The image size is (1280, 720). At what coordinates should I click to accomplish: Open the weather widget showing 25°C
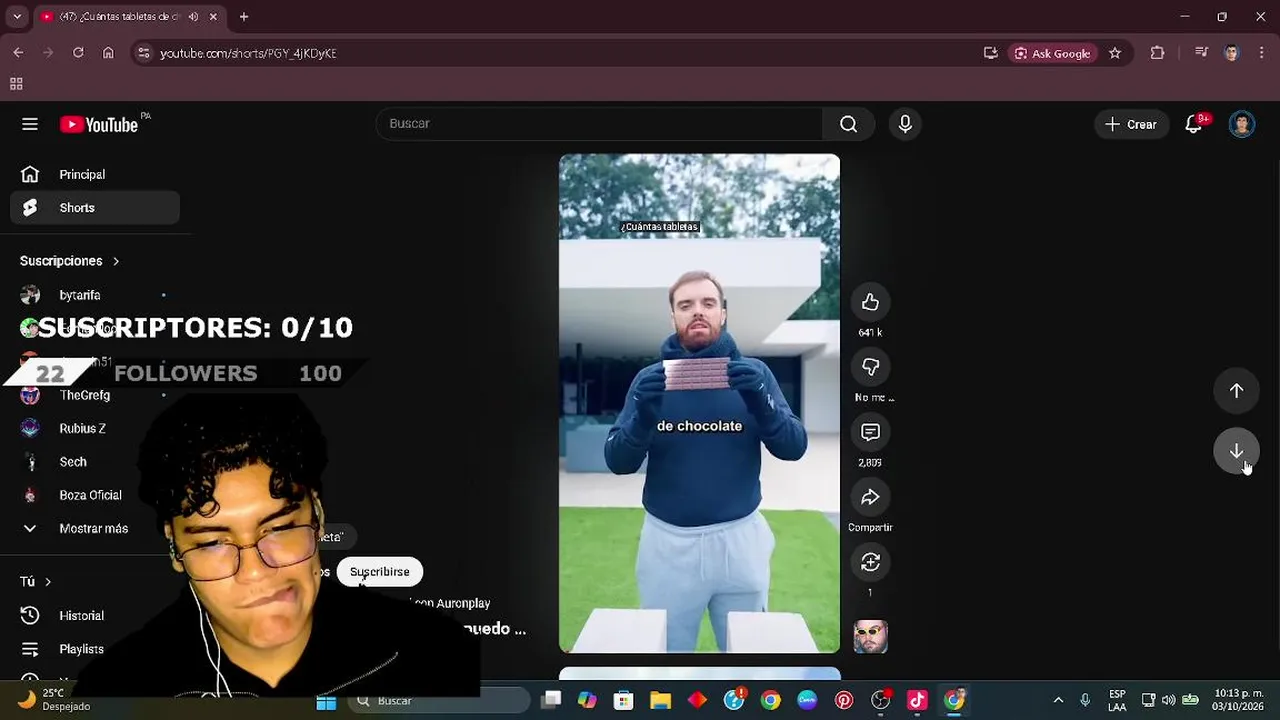[55, 700]
